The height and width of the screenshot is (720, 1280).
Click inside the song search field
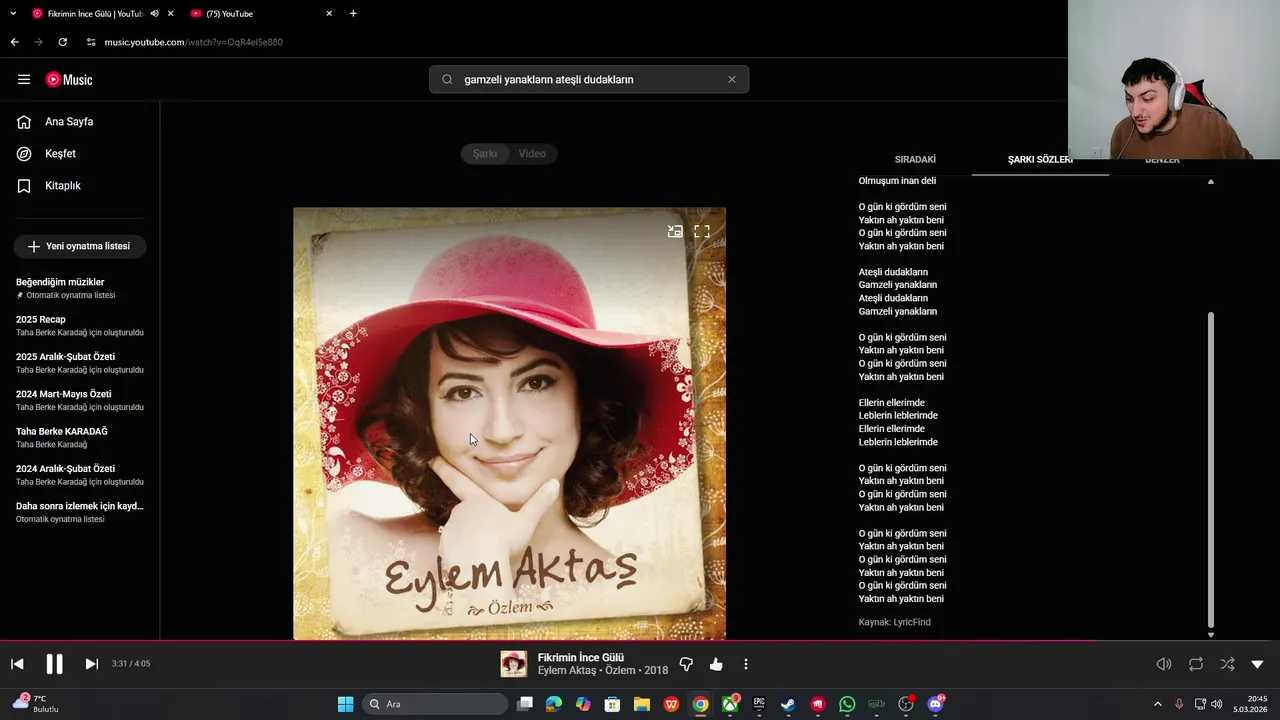pyautogui.click(x=590, y=80)
